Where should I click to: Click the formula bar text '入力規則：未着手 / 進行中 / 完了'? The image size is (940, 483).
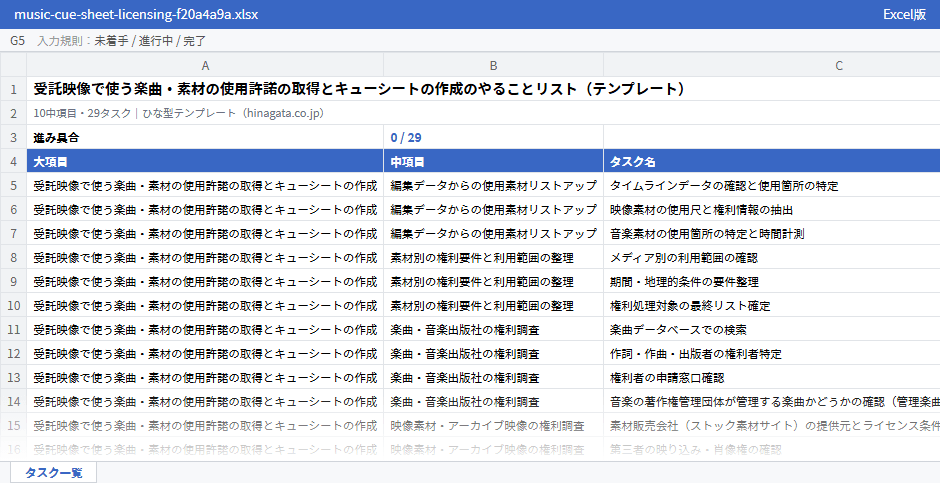(122, 41)
